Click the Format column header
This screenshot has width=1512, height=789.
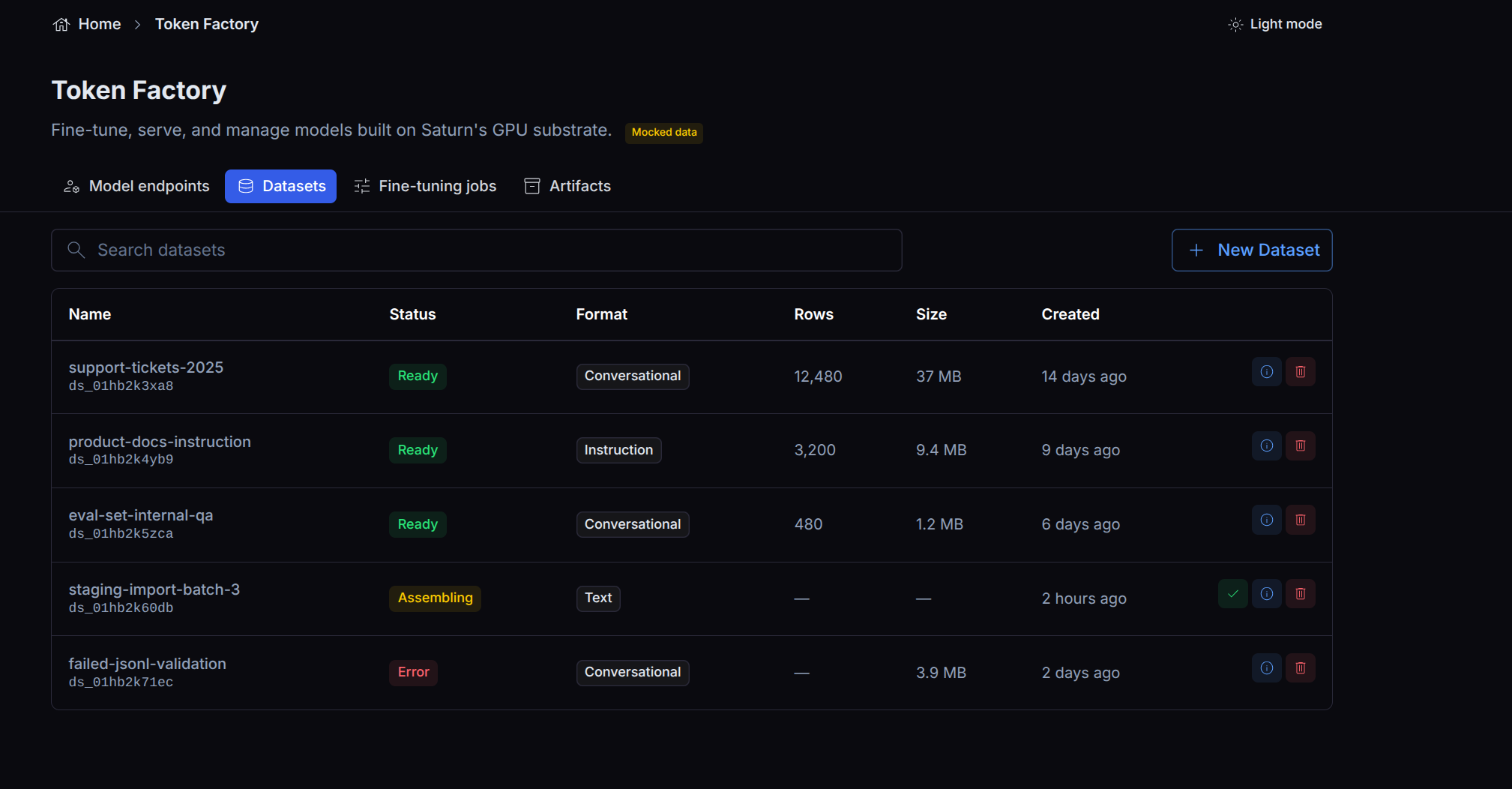pos(601,314)
